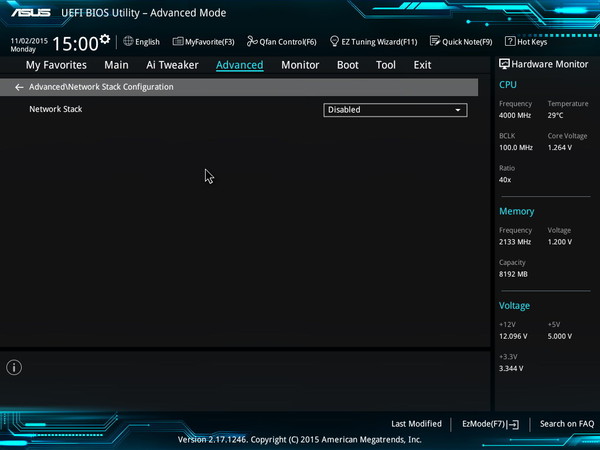
Task: Click the 15:00 clock display
Action: [75, 44]
